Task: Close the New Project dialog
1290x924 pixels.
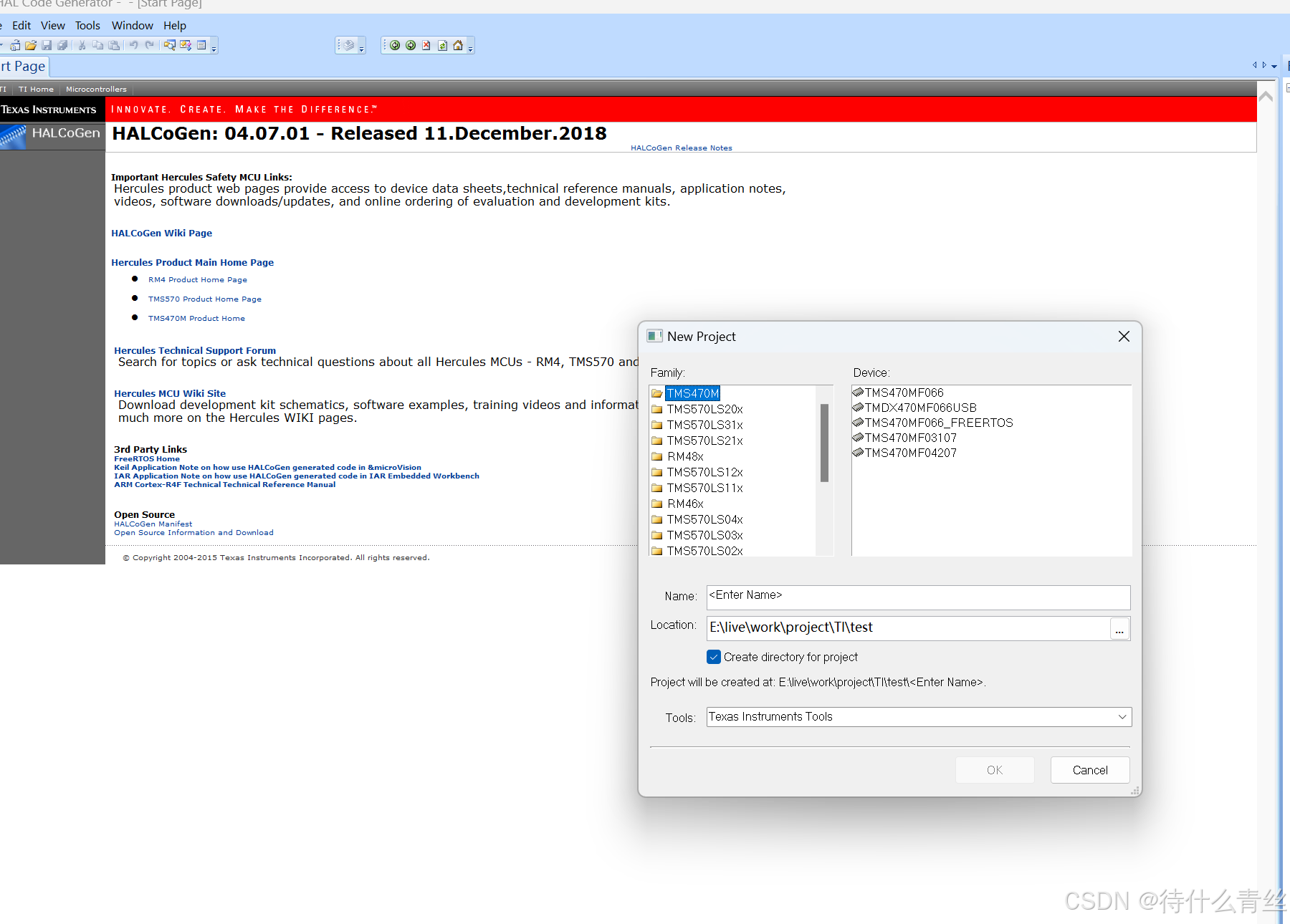Action: tap(1124, 337)
